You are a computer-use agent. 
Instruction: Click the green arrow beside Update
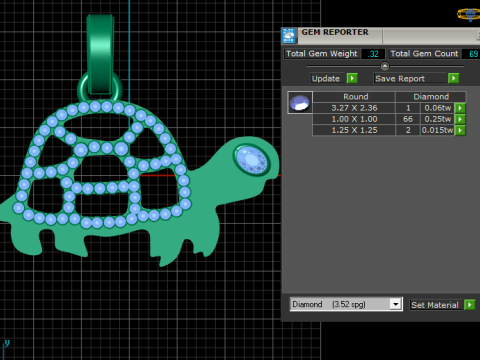[x=352, y=78]
